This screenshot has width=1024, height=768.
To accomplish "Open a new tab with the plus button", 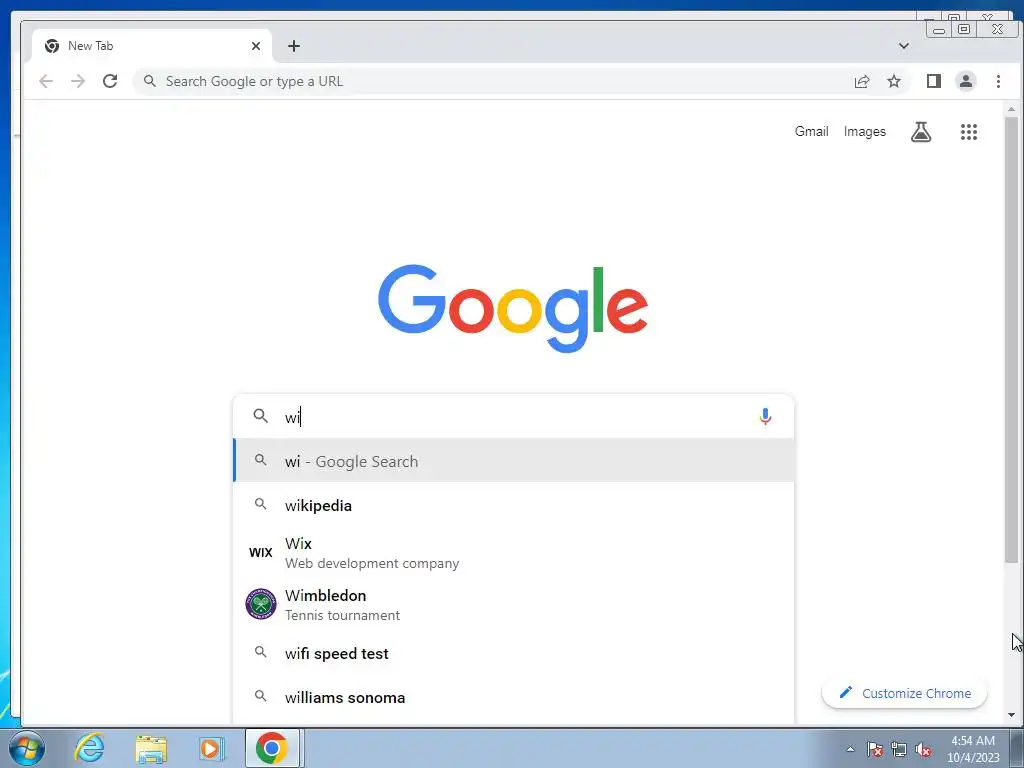I will pos(294,46).
